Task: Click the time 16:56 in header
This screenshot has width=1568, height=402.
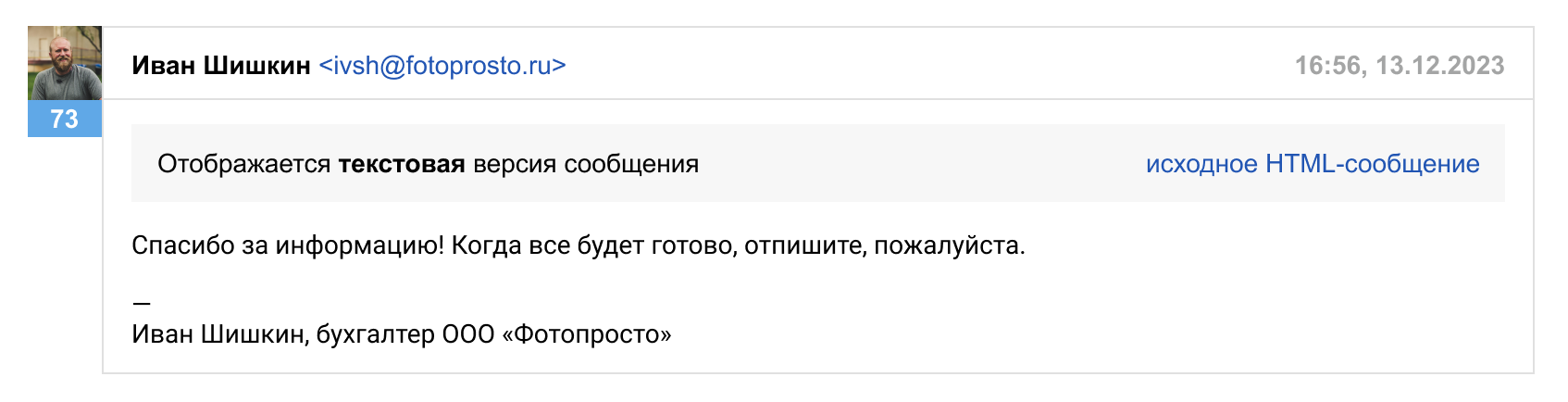Action: [x=1327, y=66]
